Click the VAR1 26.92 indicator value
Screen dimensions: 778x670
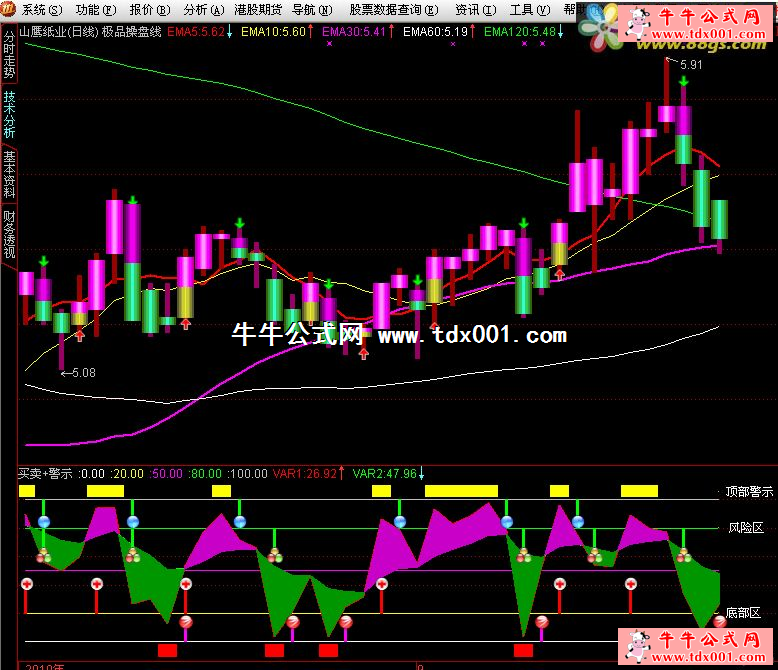[x=304, y=474]
